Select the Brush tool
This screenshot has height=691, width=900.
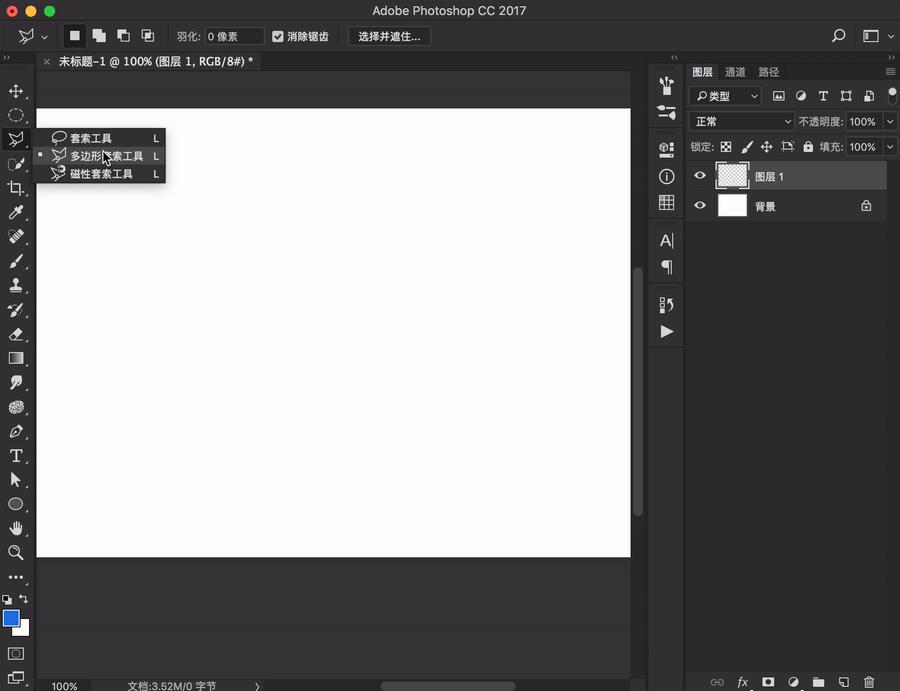point(16,261)
